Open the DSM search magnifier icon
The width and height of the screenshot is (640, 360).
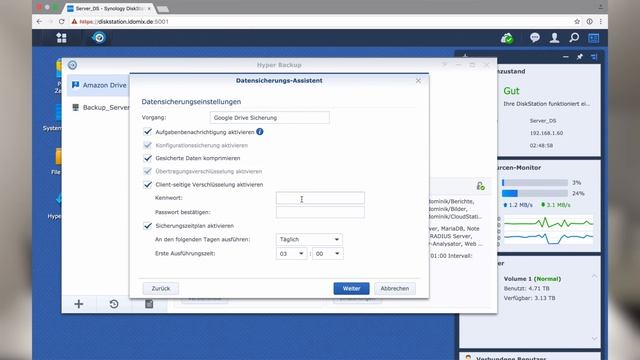click(x=574, y=38)
